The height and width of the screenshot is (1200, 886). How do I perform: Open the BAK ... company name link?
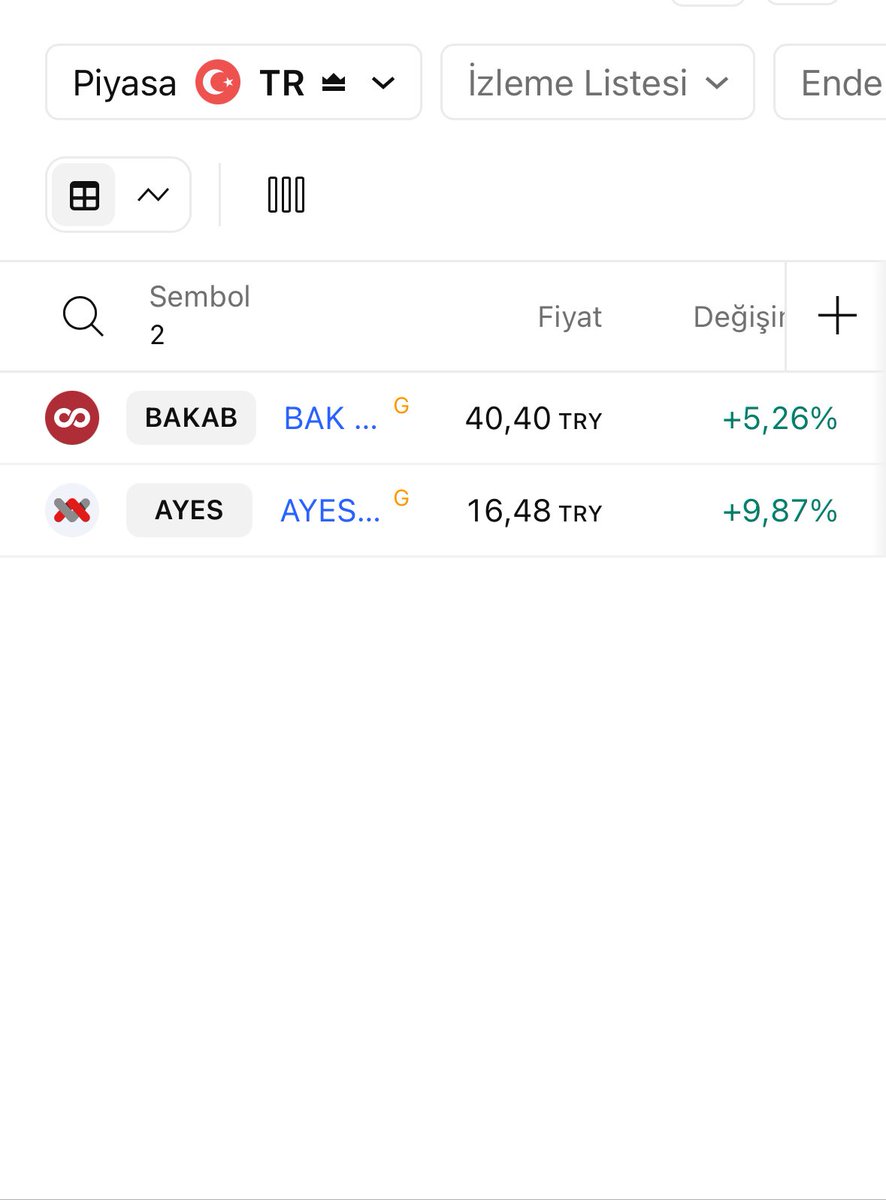click(330, 419)
